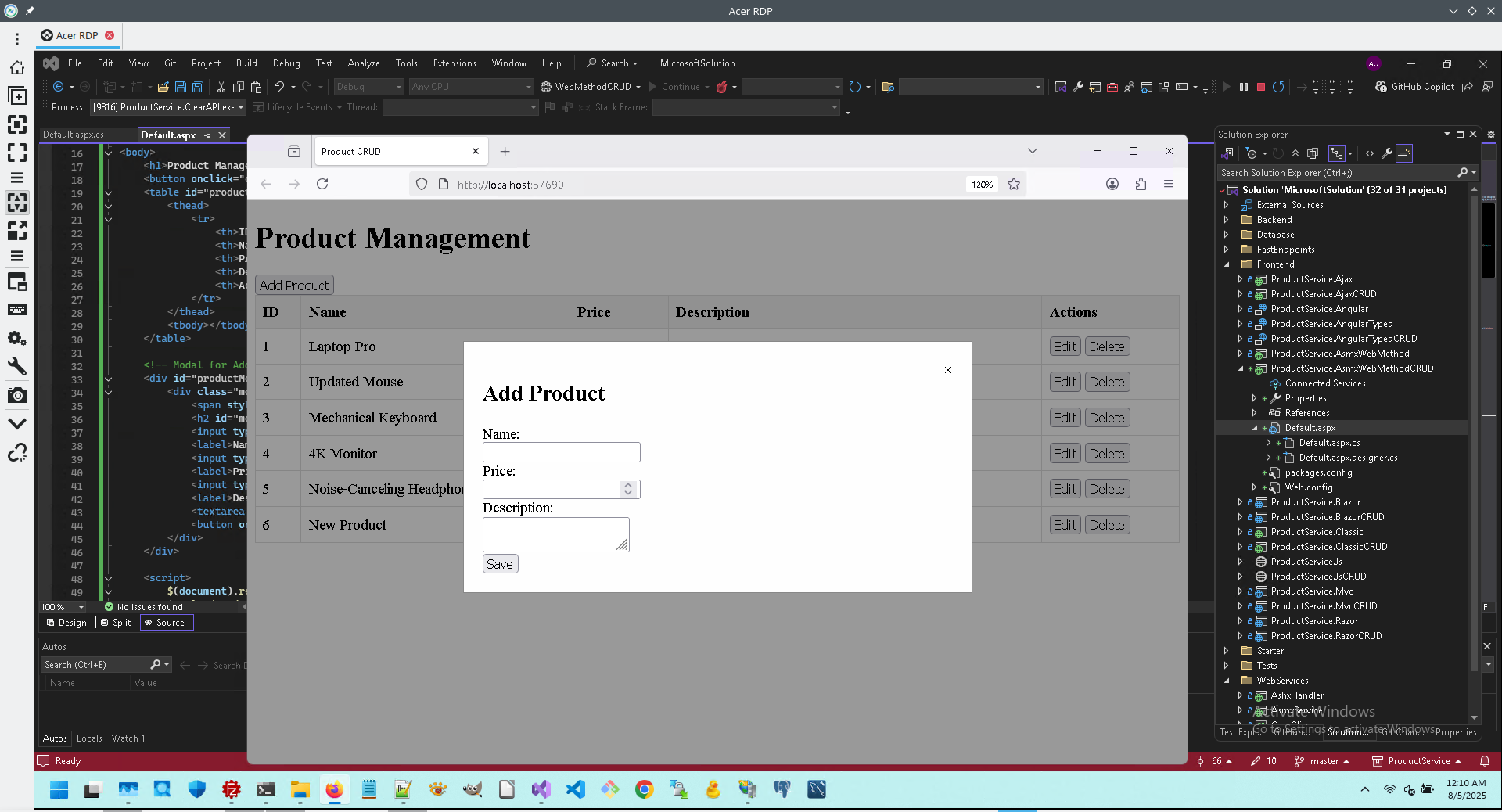Select packages.config in Solution Explorer

tap(1318, 472)
